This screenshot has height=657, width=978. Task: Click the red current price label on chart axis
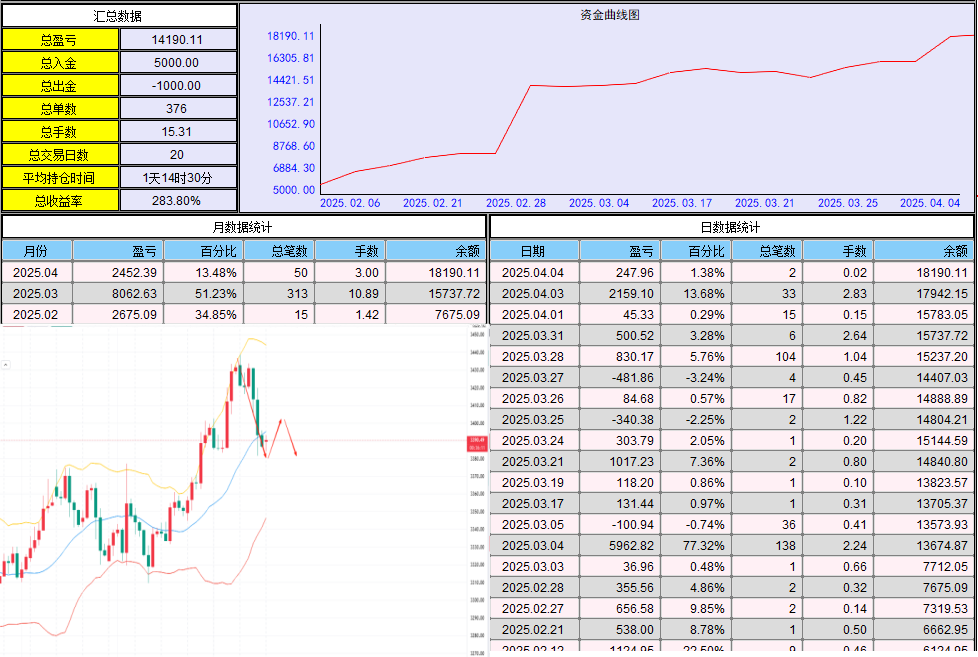click(476, 443)
